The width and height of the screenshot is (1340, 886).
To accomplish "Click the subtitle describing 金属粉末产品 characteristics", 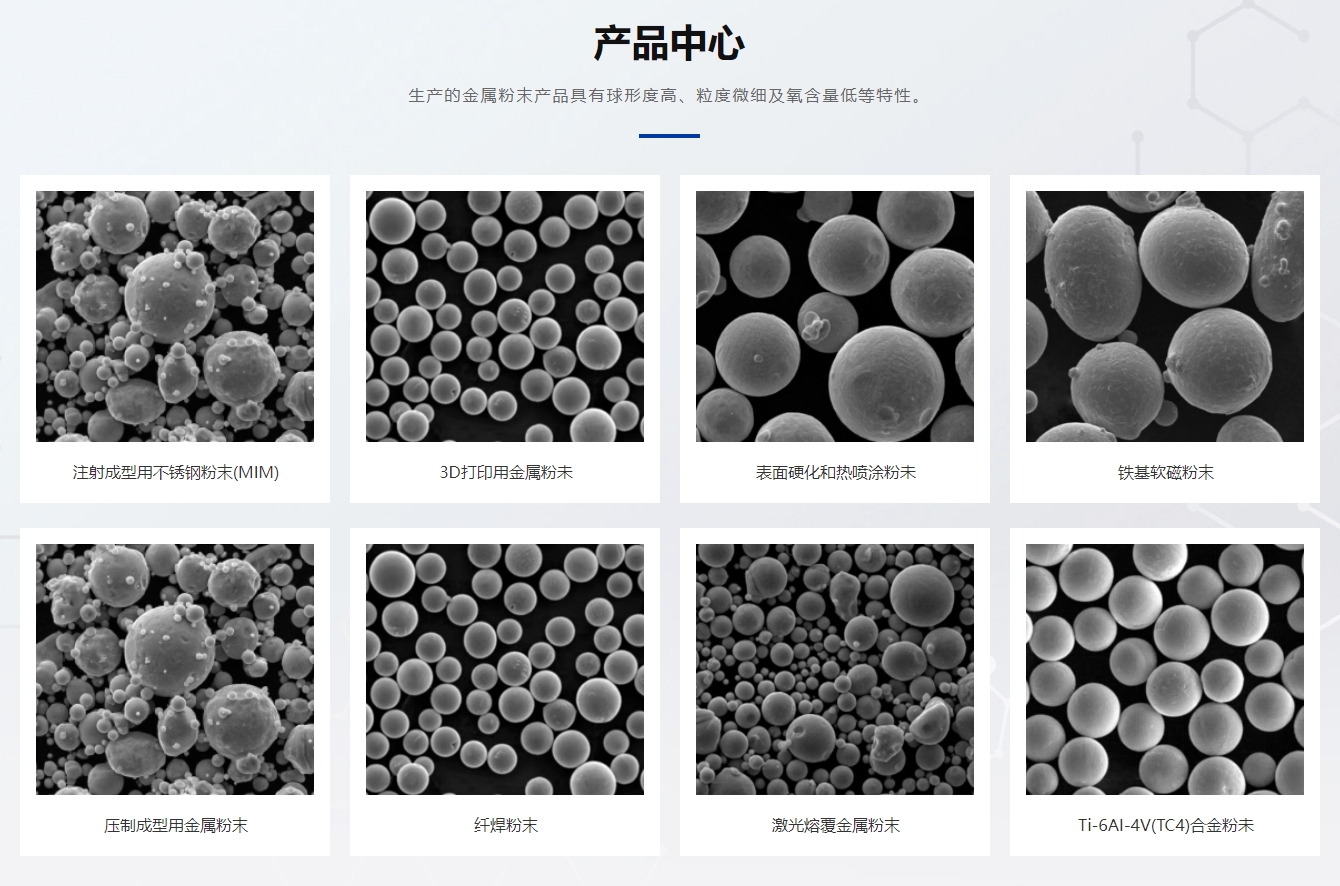I will (x=669, y=96).
